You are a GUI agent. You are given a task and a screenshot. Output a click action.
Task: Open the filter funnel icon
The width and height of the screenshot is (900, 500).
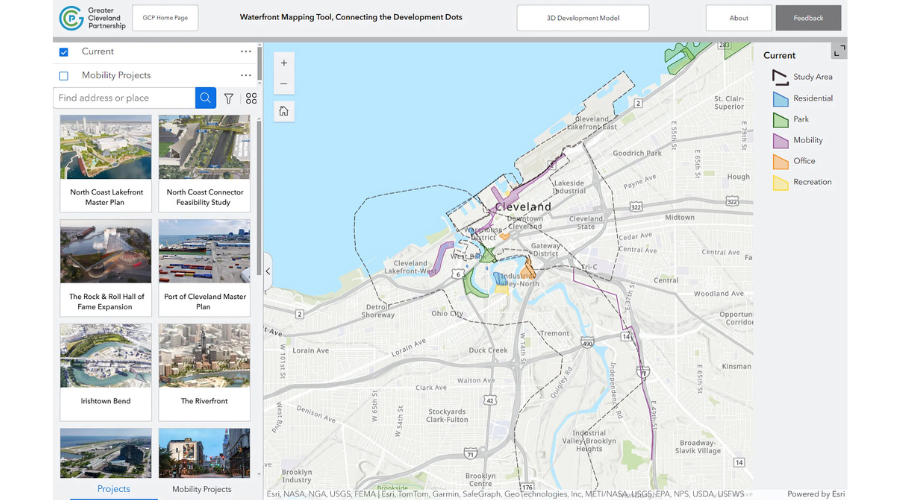coord(228,99)
